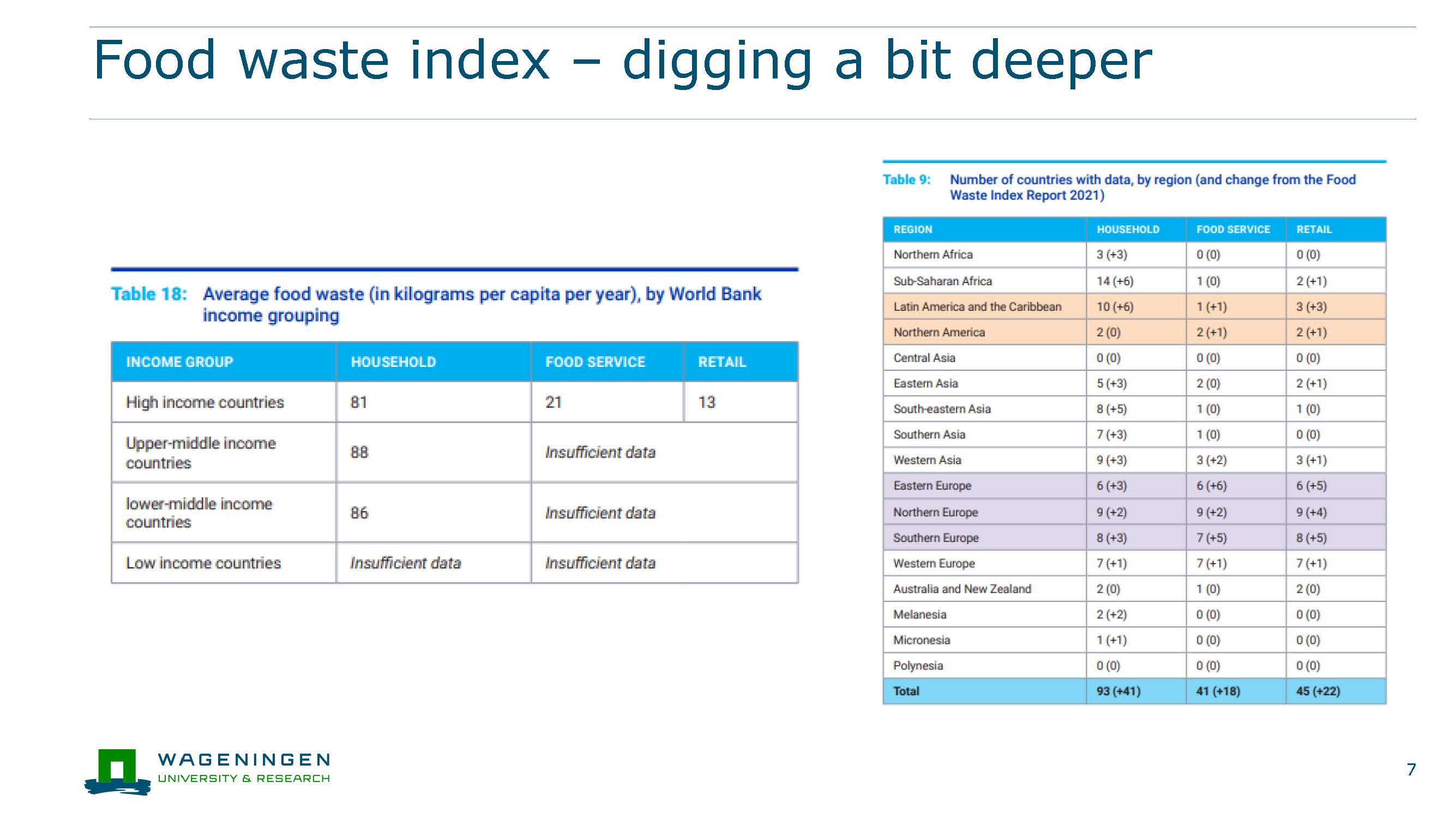Select the household value '81'
Image resolution: width=1456 pixels, height=819 pixels.
[x=359, y=402]
